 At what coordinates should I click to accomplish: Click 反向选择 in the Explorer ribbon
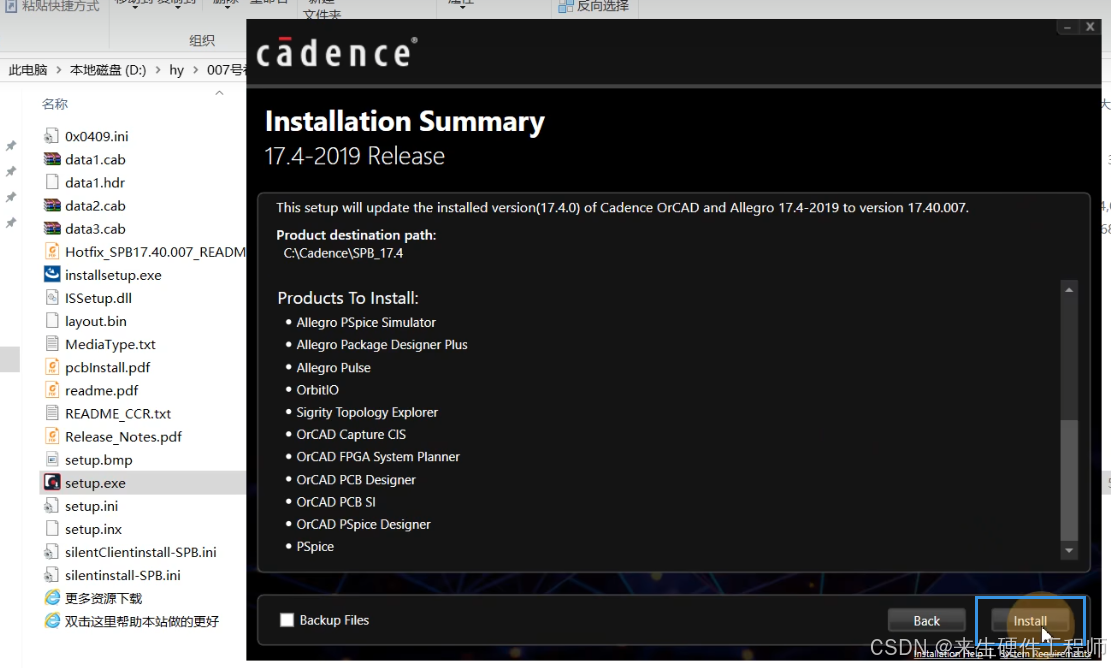pyautogui.click(x=594, y=6)
